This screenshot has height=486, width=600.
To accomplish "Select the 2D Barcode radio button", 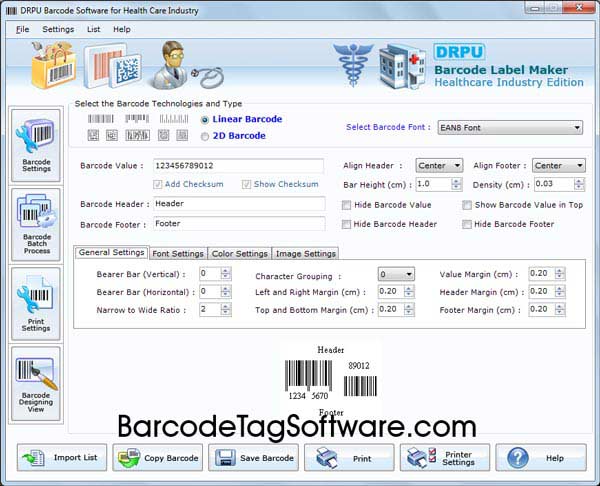I will [x=205, y=137].
